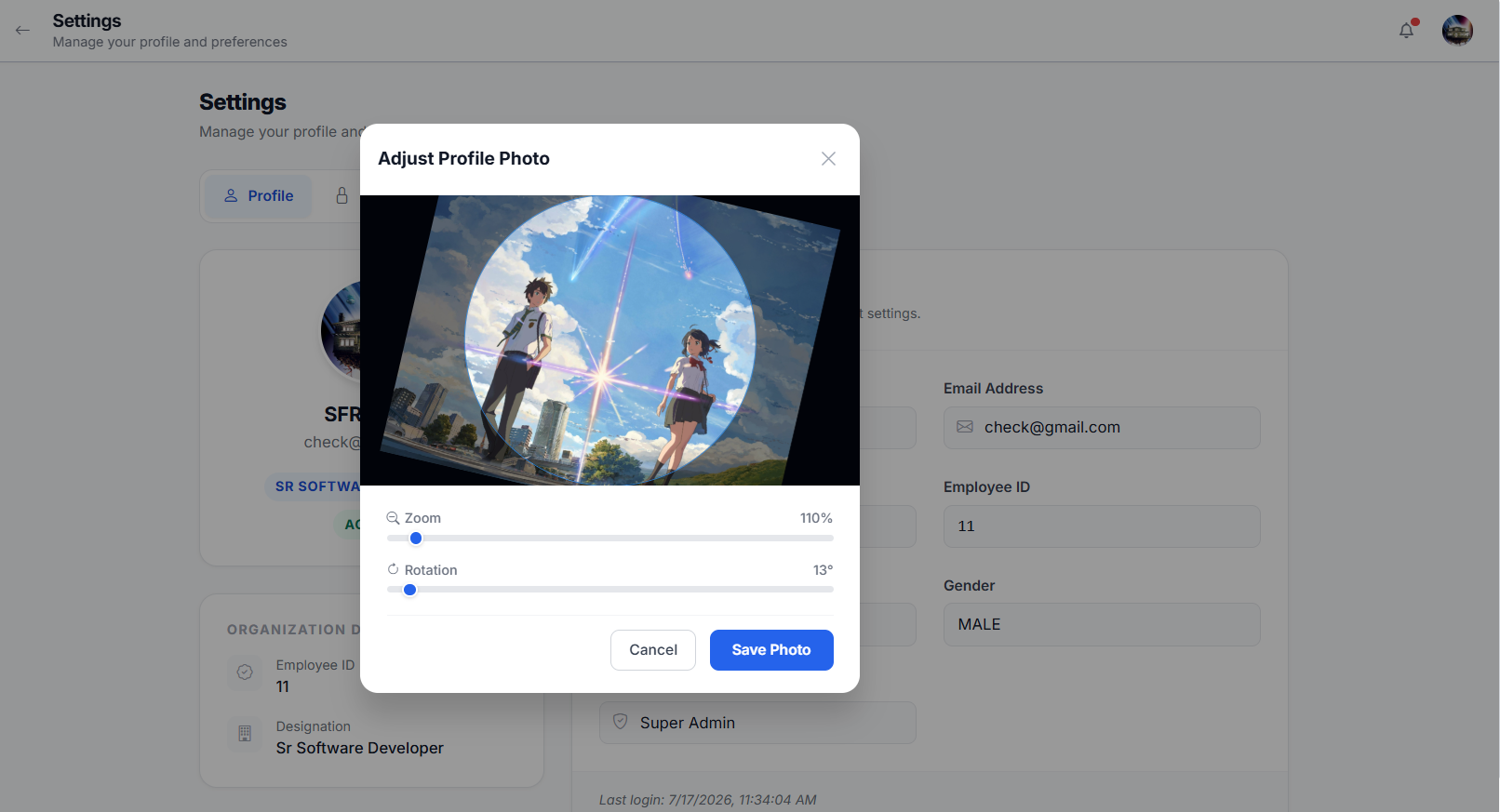
Task: Click the 110% zoom value
Action: click(x=816, y=518)
